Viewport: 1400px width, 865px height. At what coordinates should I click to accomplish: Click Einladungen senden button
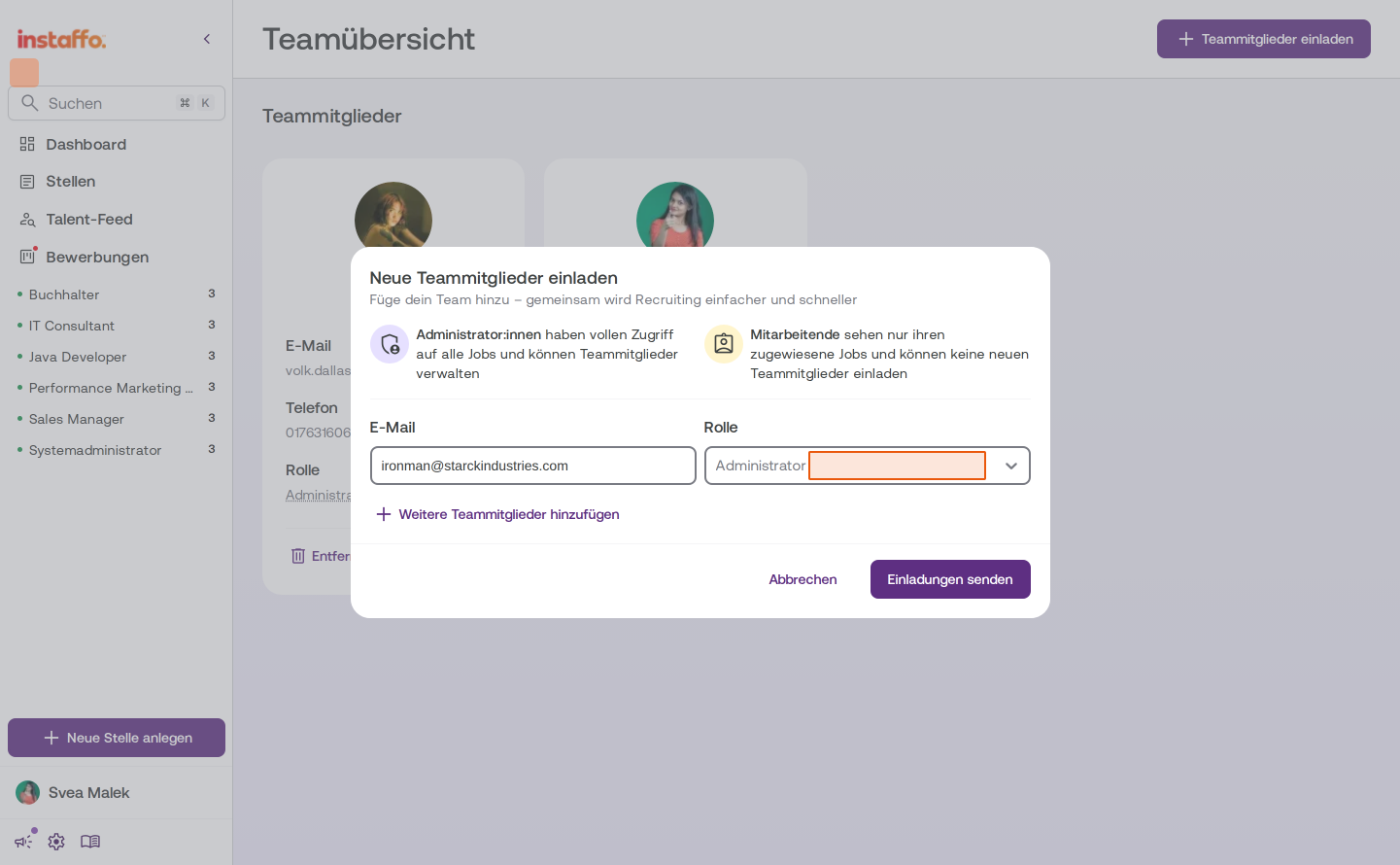coord(950,579)
